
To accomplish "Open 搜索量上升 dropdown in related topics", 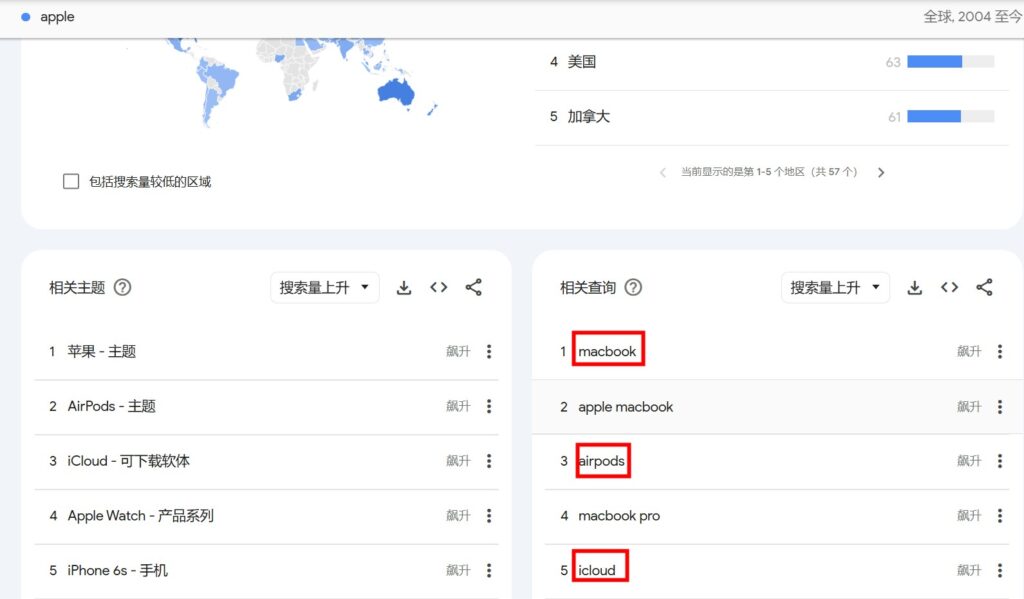I will click(325, 287).
